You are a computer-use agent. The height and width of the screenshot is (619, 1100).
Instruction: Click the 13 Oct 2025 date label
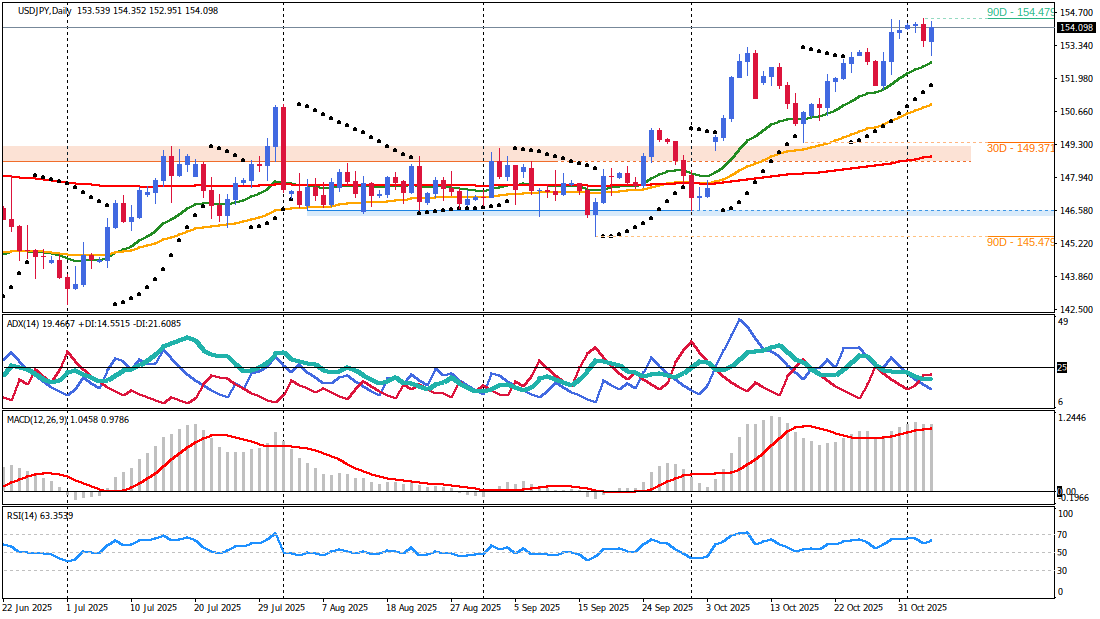coord(795,608)
